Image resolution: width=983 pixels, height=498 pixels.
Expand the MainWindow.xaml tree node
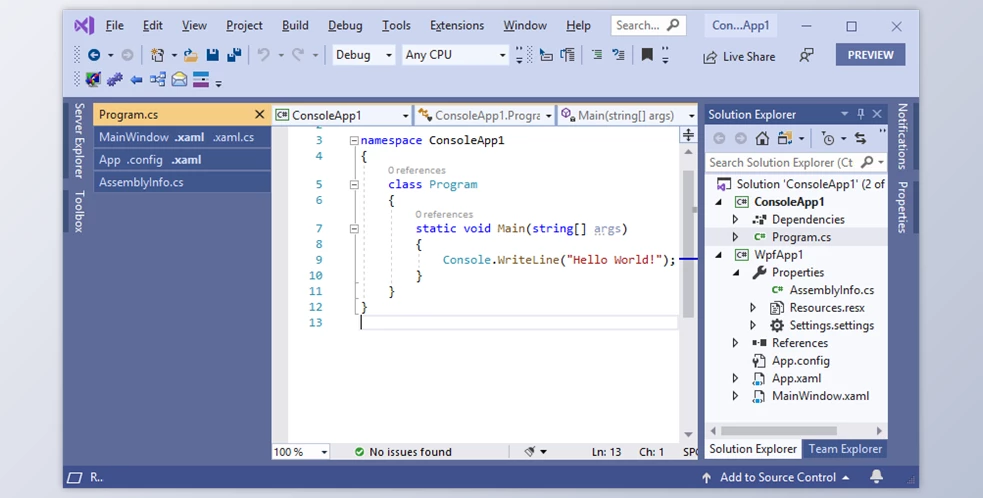[736, 396]
